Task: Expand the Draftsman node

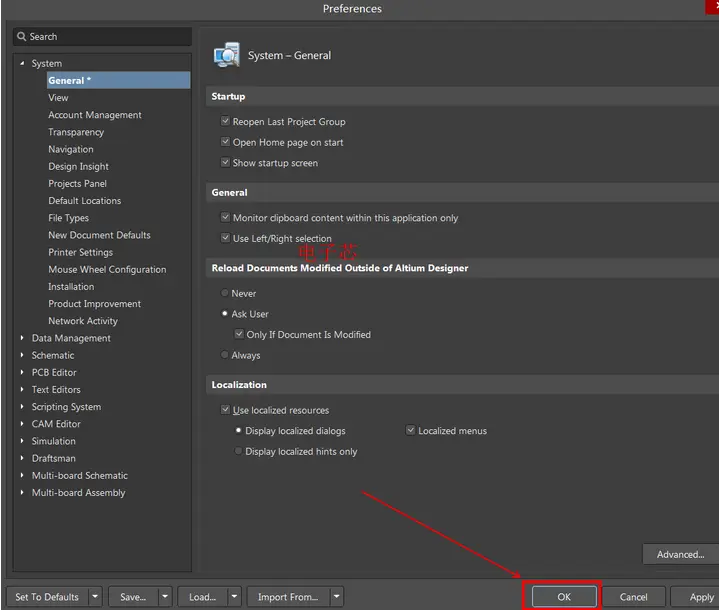Action: [x=22, y=458]
